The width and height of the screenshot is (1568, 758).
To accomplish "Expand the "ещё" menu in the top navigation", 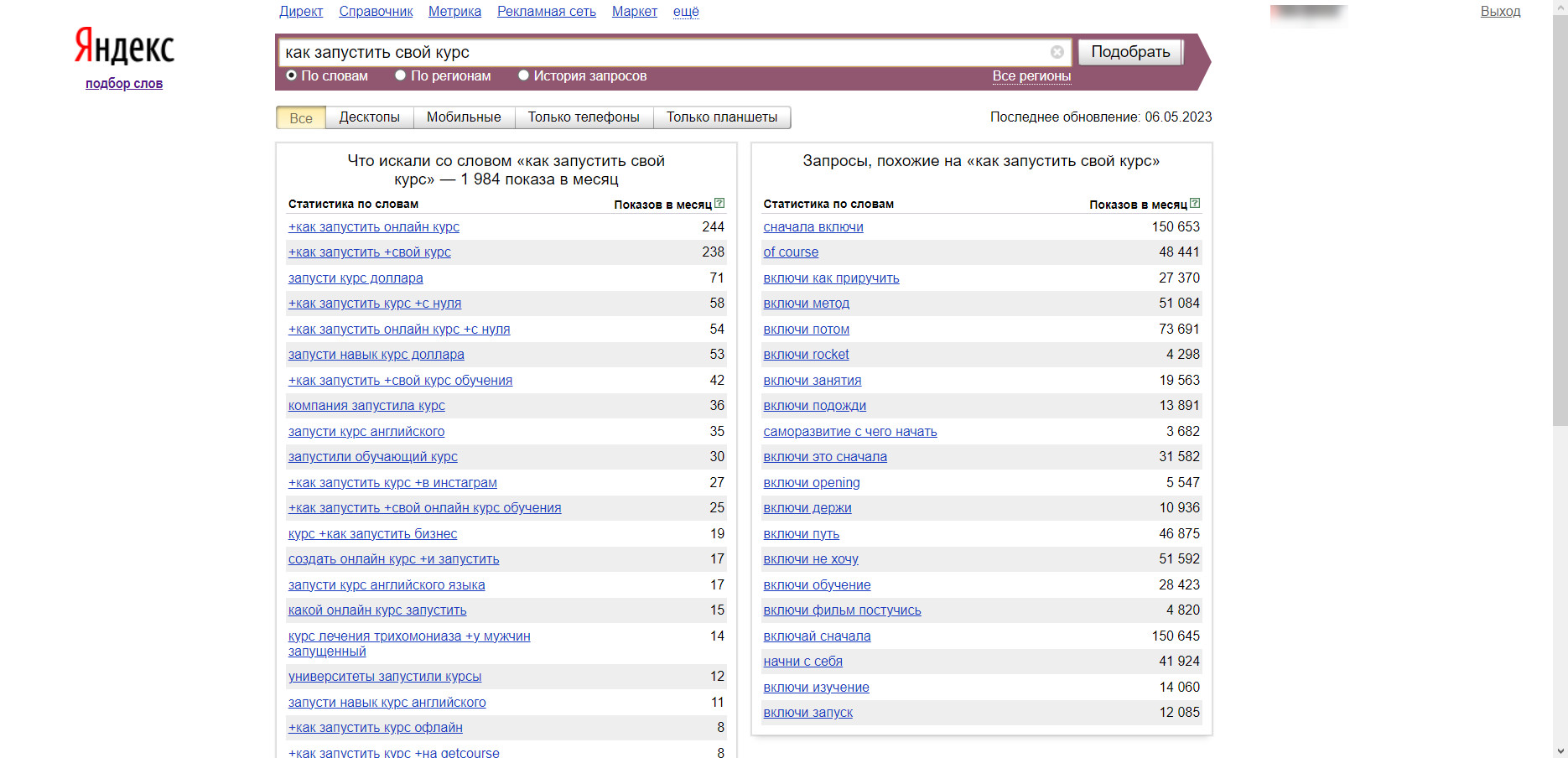I will [686, 11].
